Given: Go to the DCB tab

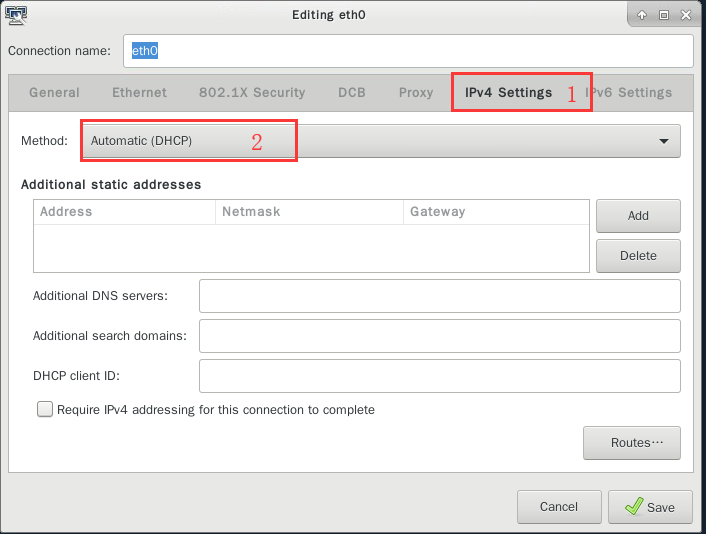Looking at the screenshot, I should click(351, 93).
